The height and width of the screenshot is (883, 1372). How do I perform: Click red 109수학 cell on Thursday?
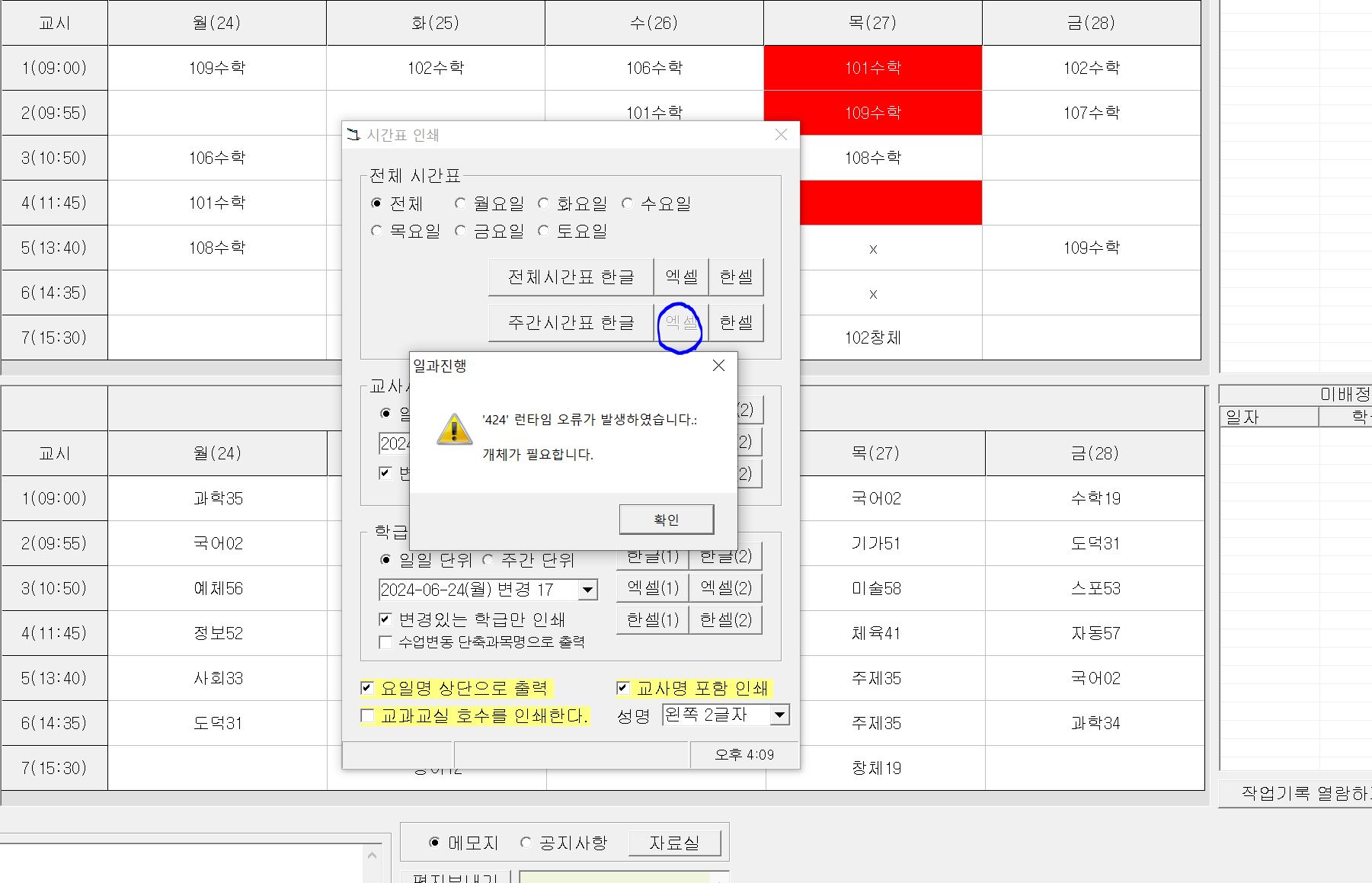pos(873,113)
